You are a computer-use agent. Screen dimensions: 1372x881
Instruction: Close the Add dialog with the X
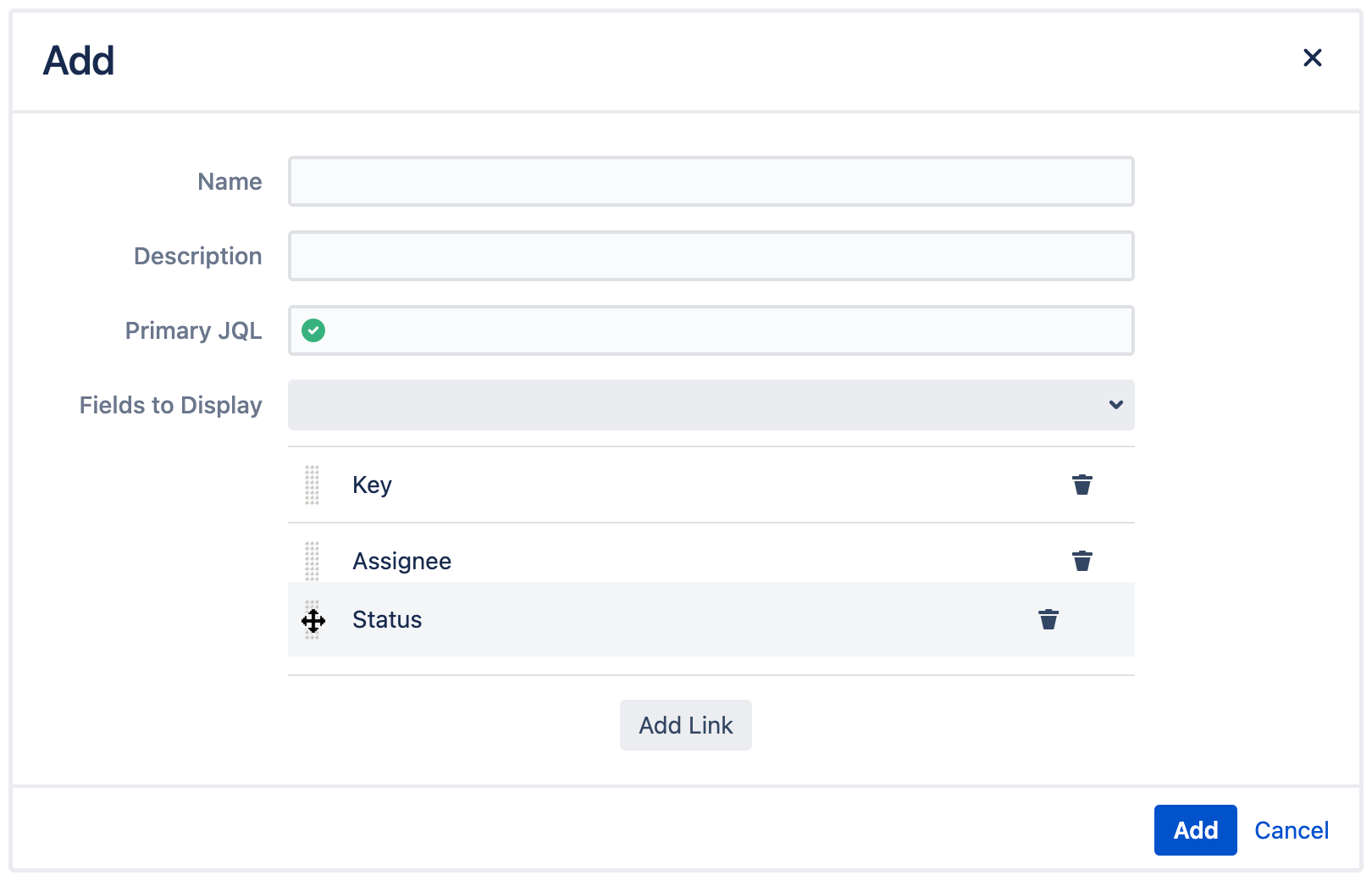tap(1313, 58)
